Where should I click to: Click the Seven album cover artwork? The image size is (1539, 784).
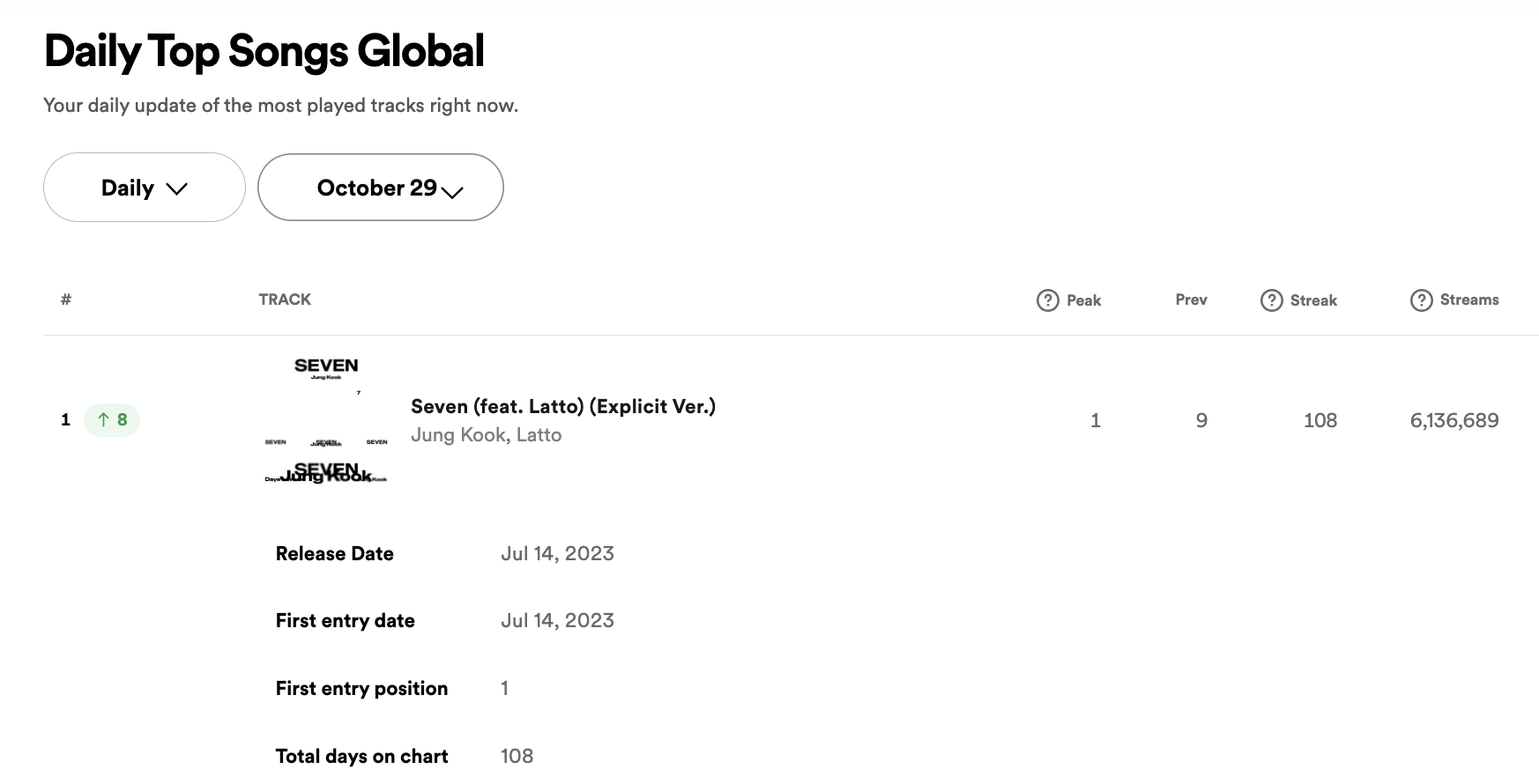324,420
